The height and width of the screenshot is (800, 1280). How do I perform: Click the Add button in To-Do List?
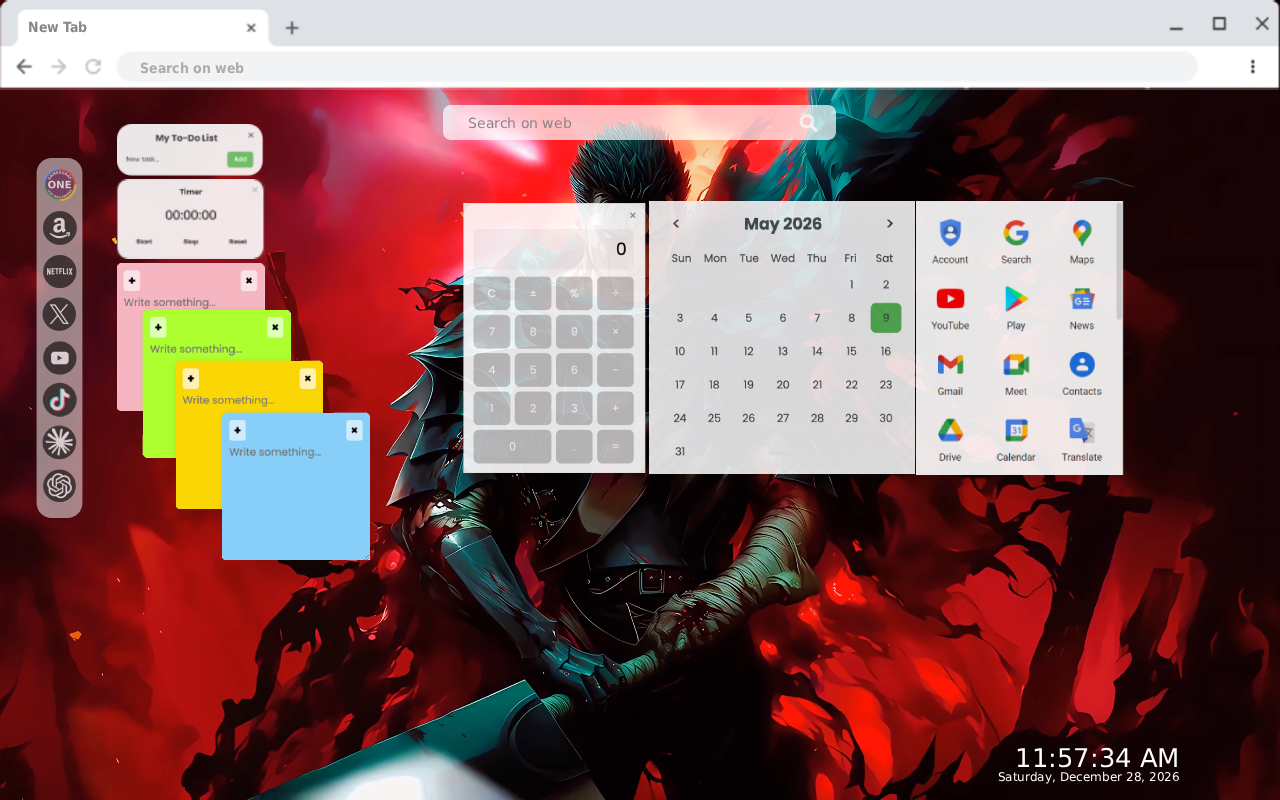pyautogui.click(x=239, y=159)
